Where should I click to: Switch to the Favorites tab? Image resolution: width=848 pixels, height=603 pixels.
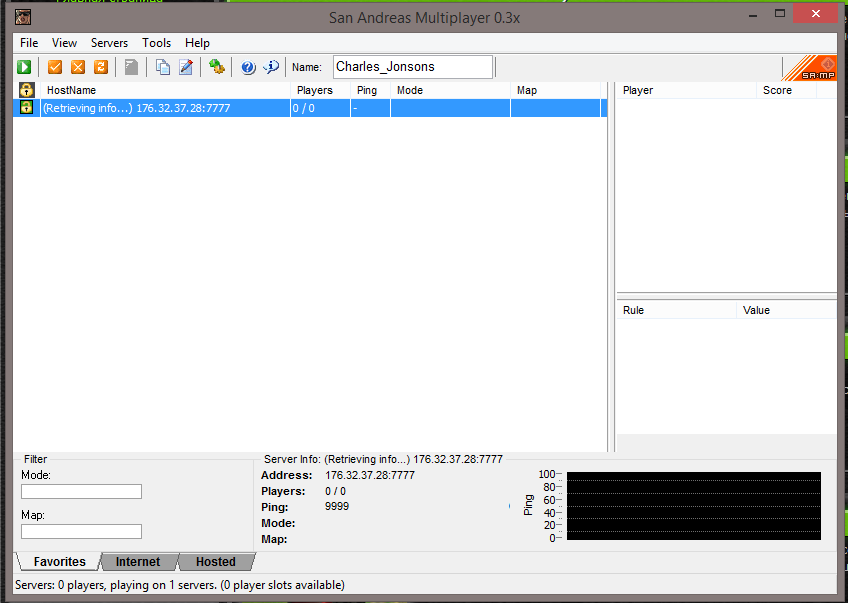click(59, 562)
